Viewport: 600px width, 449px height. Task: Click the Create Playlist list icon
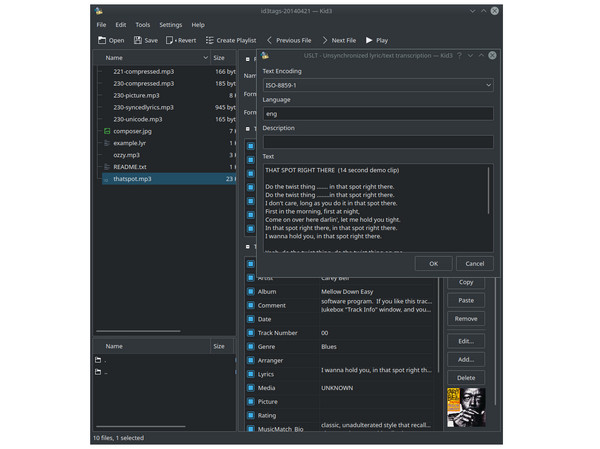(x=210, y=40)
